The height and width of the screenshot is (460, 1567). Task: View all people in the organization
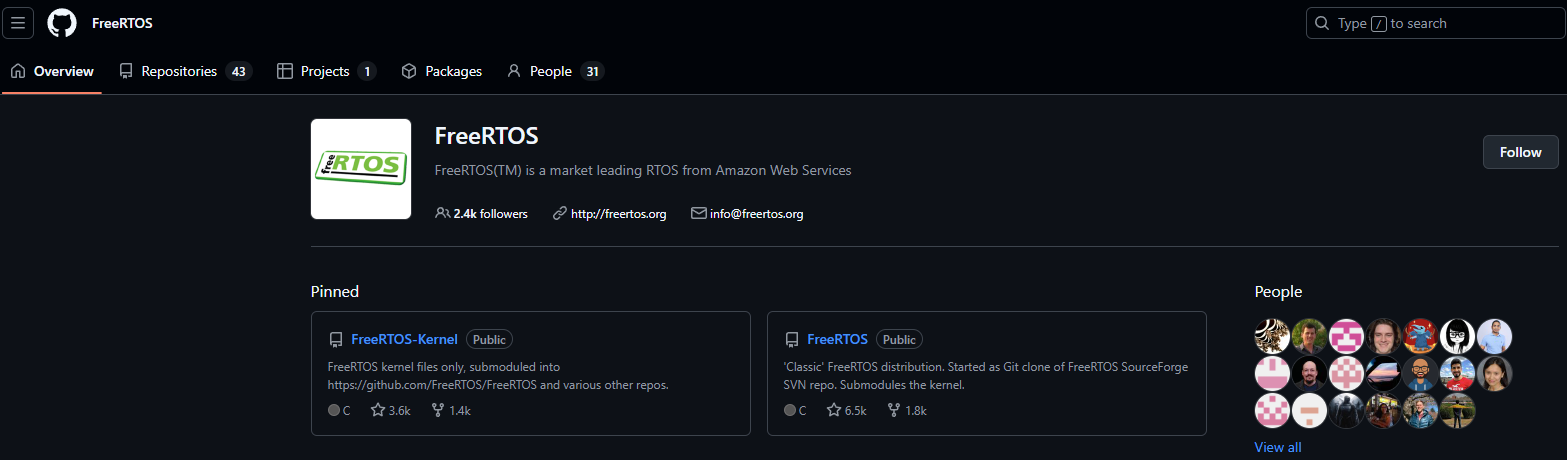1278,447
